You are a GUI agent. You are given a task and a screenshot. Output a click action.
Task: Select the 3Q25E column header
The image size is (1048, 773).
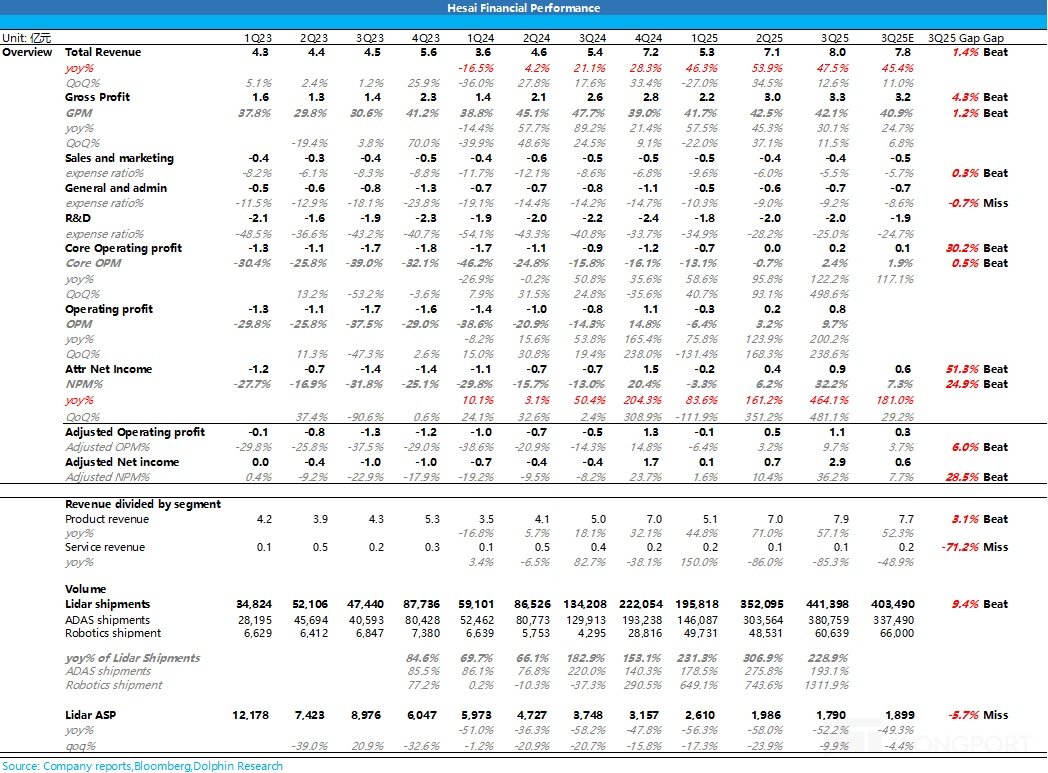click(x=895, y=37)
